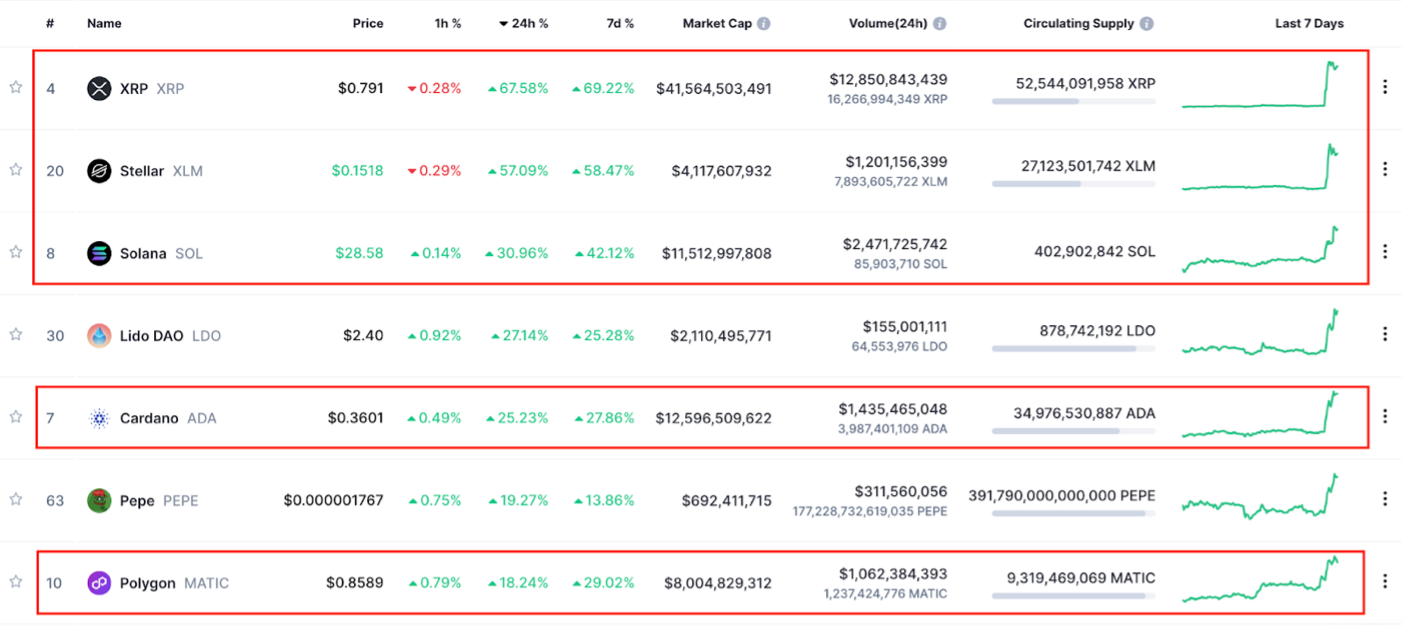Click Pepe price $0.000001767
Image resolution: width=1405 pixels, height=629 pixels.
tap(333, 500)
